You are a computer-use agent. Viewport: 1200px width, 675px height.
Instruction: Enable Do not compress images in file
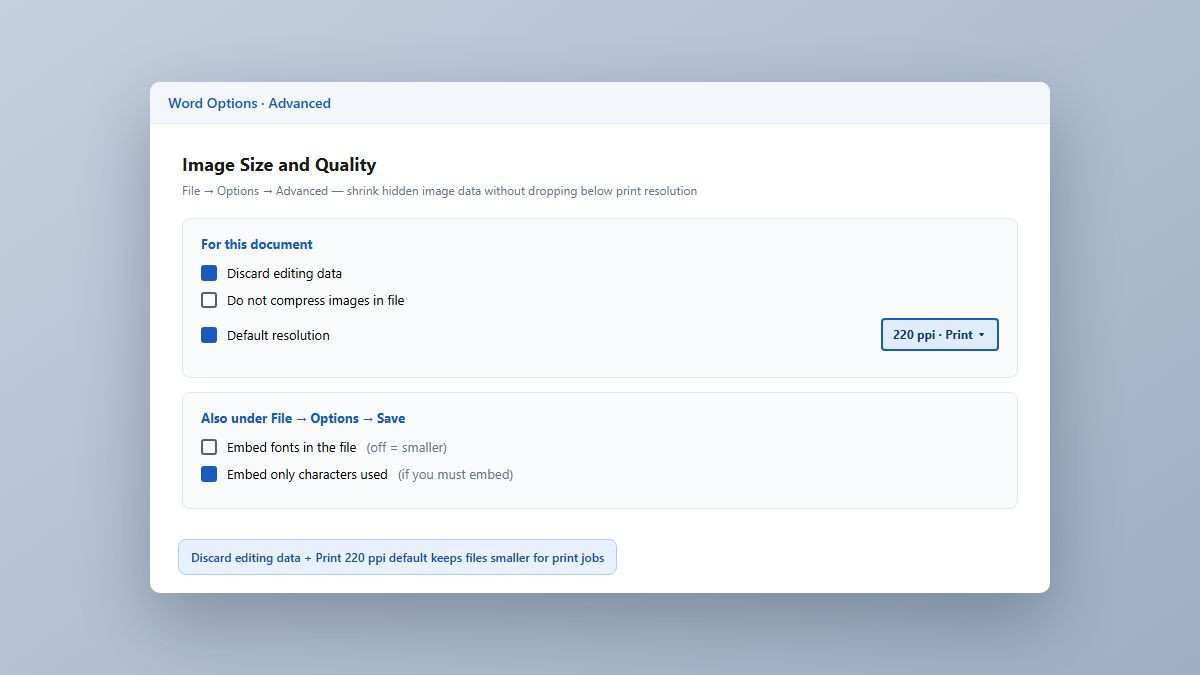pyautogui.click(x=209, y=300)
